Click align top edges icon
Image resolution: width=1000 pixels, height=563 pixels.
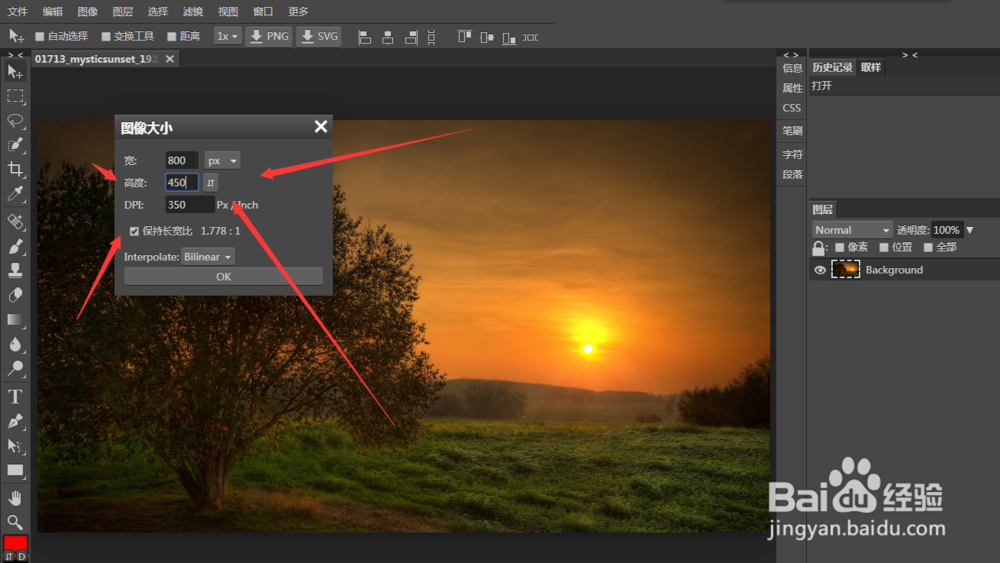pyautogui.click(x=464, y=37)
